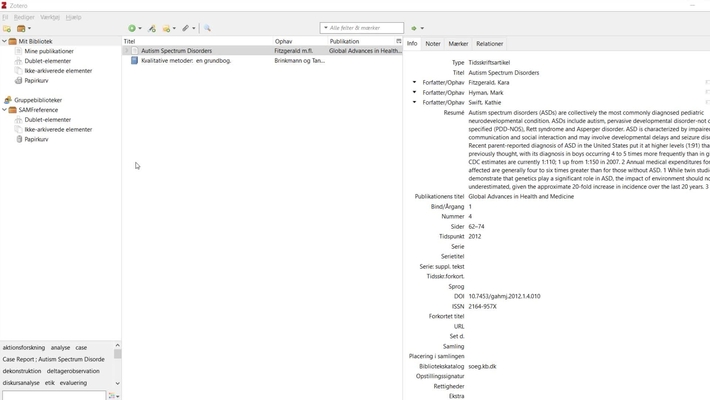Click the column picker icon in item list header
This screenshot has height=400, width=710.
399,41
